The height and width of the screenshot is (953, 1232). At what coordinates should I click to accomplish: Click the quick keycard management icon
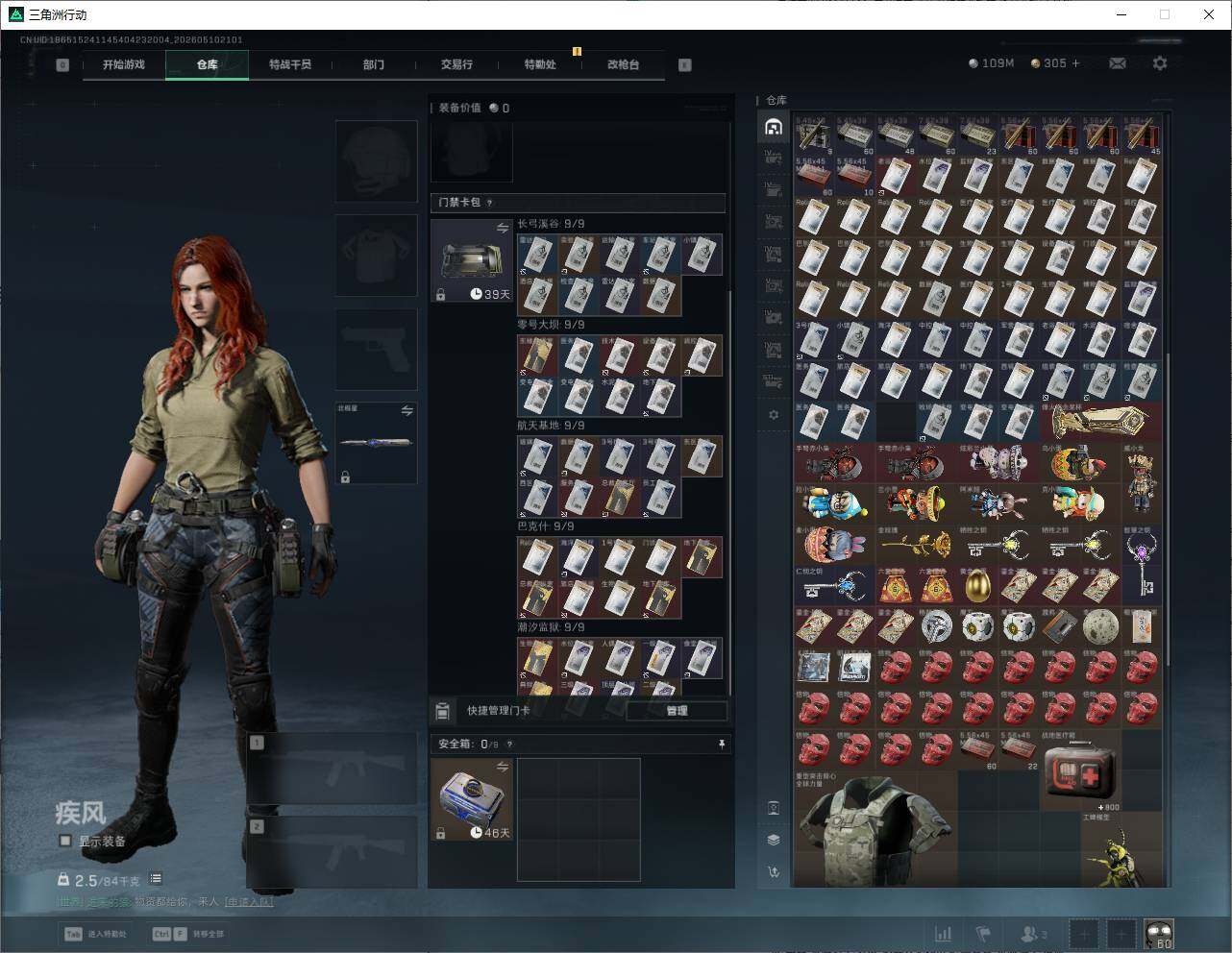443,711
